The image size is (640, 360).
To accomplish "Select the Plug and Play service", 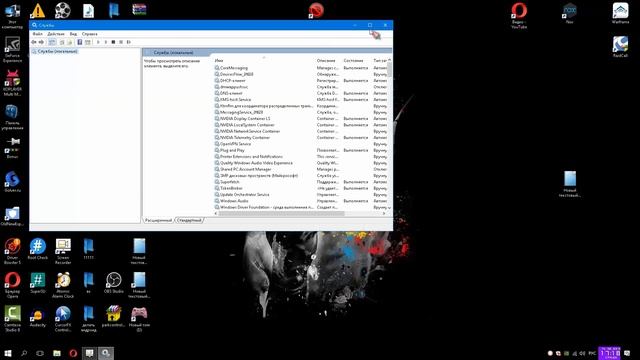I will [301, 150].
